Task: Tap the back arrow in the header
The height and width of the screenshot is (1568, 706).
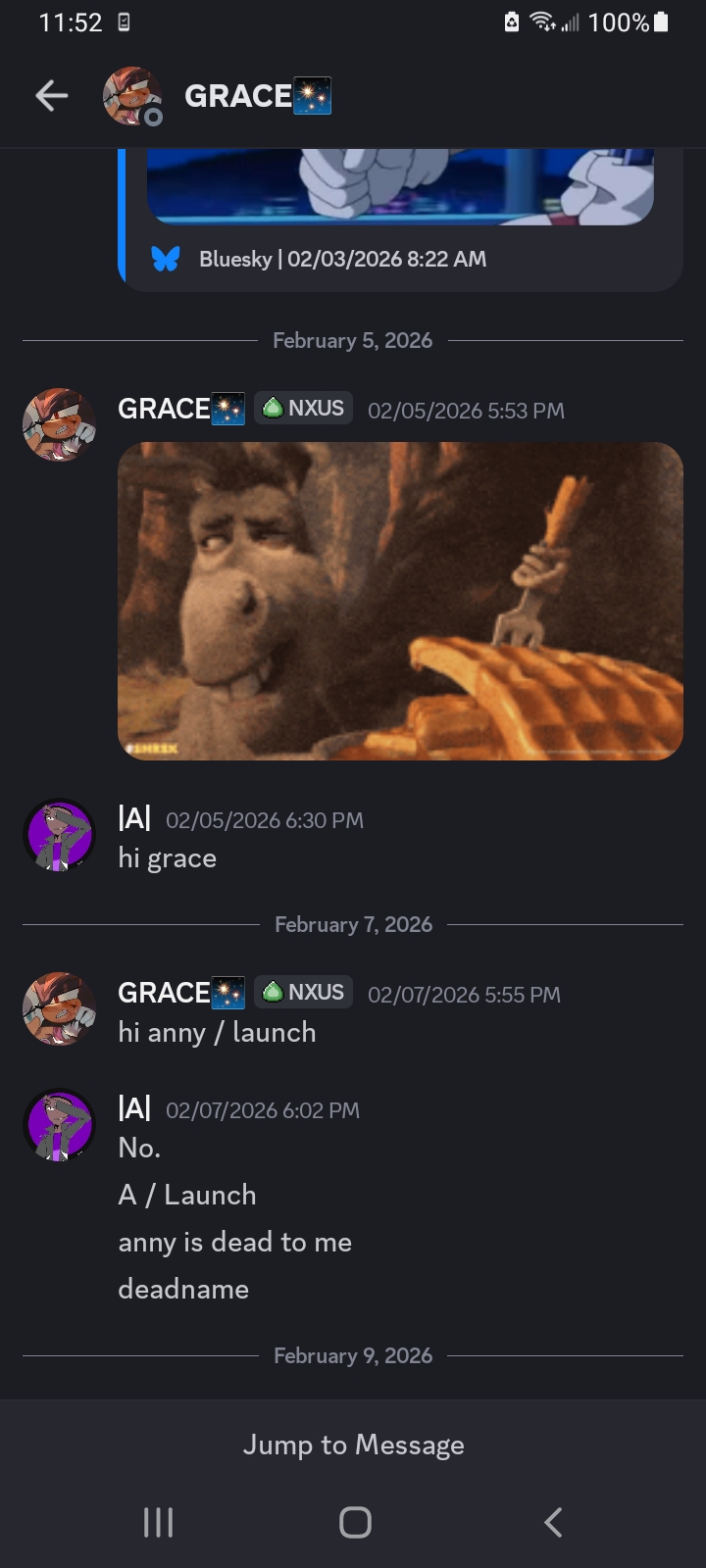Action: tap(51, 95)
